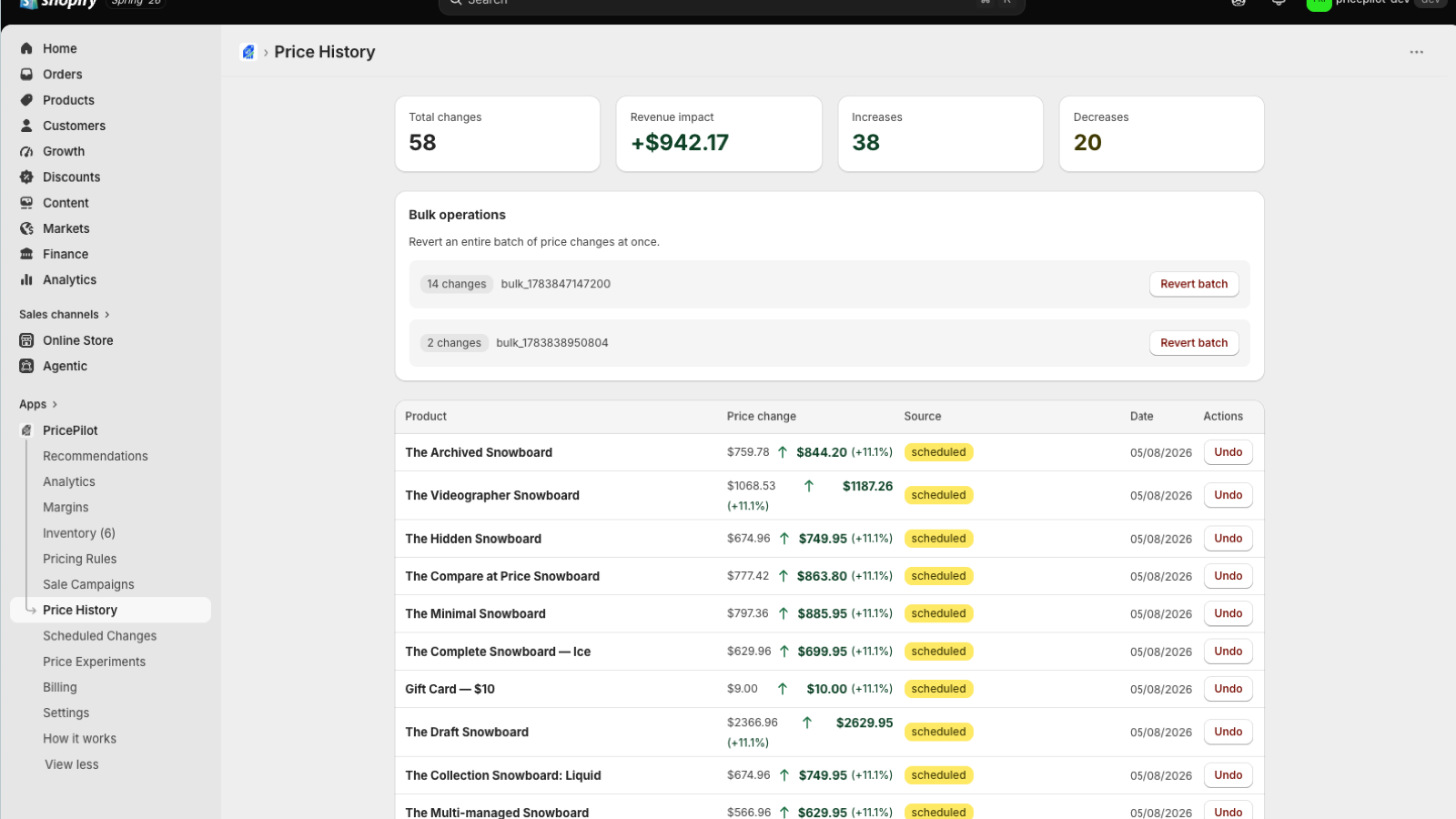Go to Price Experiments
The height and width of the screenshot is (819, 1456).
tap(95, 662)
